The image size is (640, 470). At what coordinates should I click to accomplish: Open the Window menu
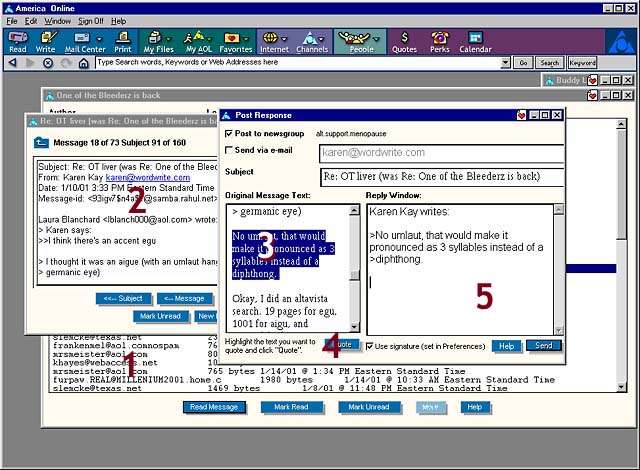[x=58, y=21]
